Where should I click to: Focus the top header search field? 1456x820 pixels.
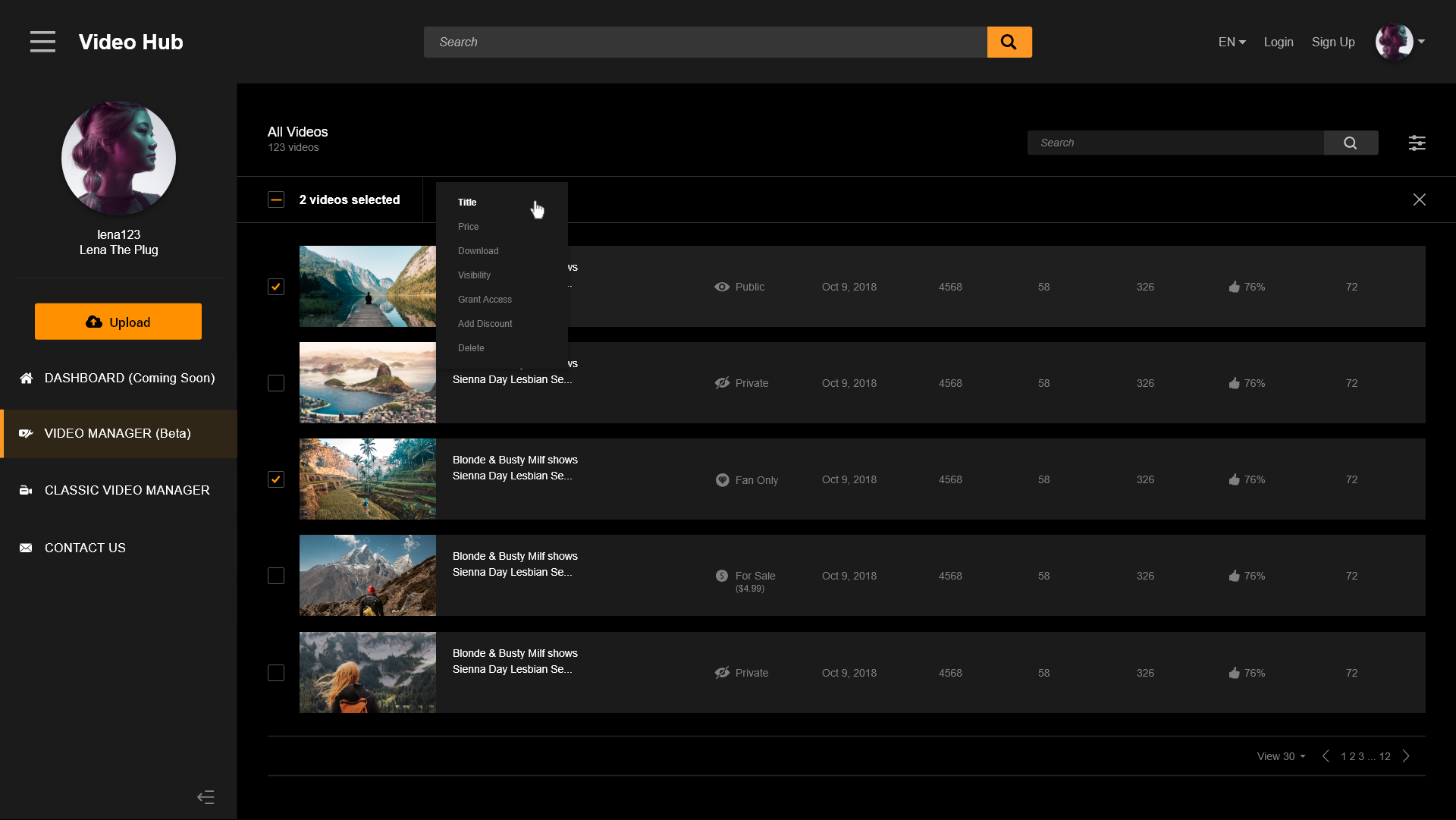tap(705, 42)
